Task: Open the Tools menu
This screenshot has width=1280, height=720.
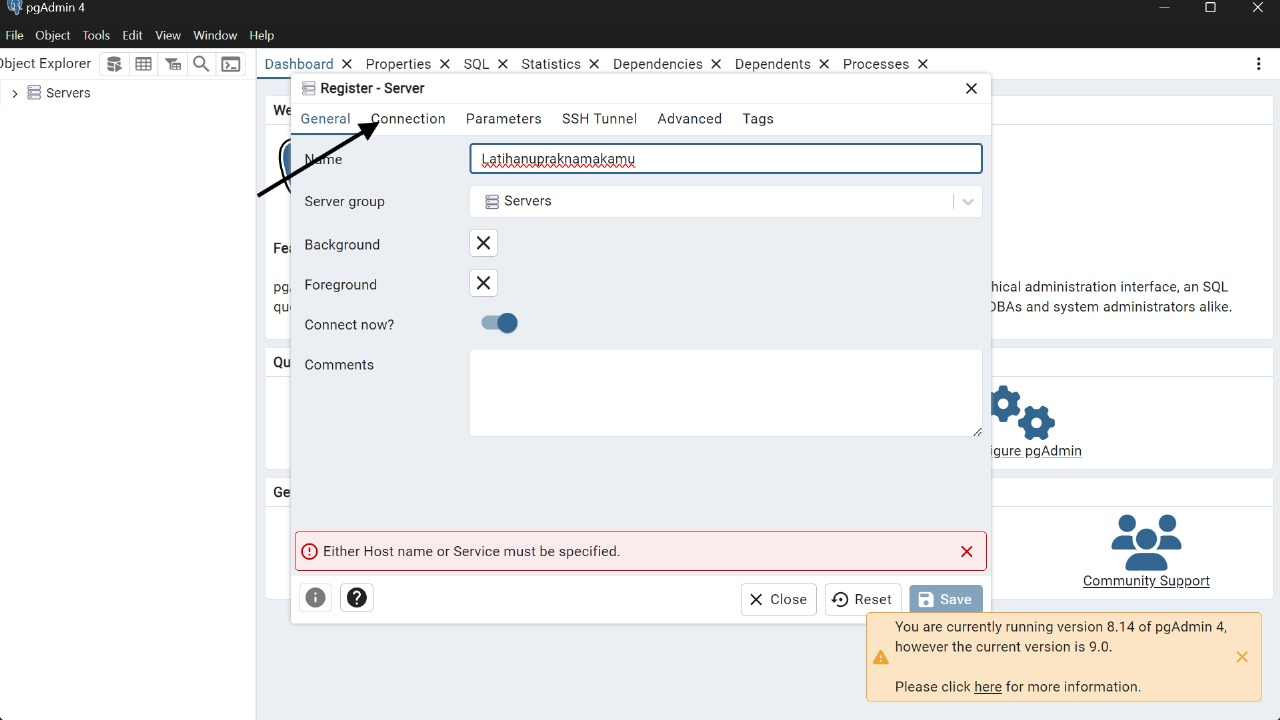Action: [96, 35]
